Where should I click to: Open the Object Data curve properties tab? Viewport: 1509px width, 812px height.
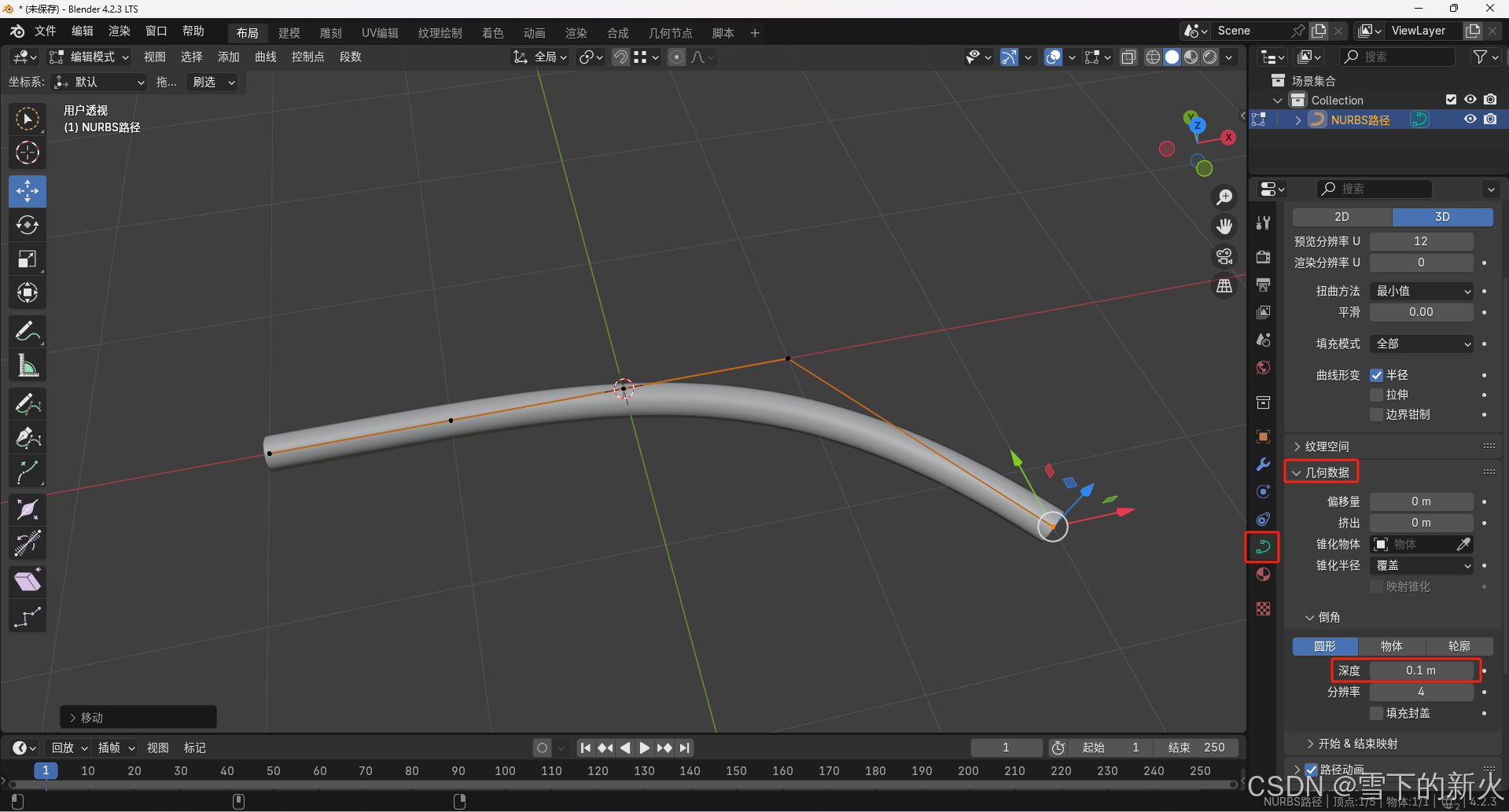(1263, 546)
